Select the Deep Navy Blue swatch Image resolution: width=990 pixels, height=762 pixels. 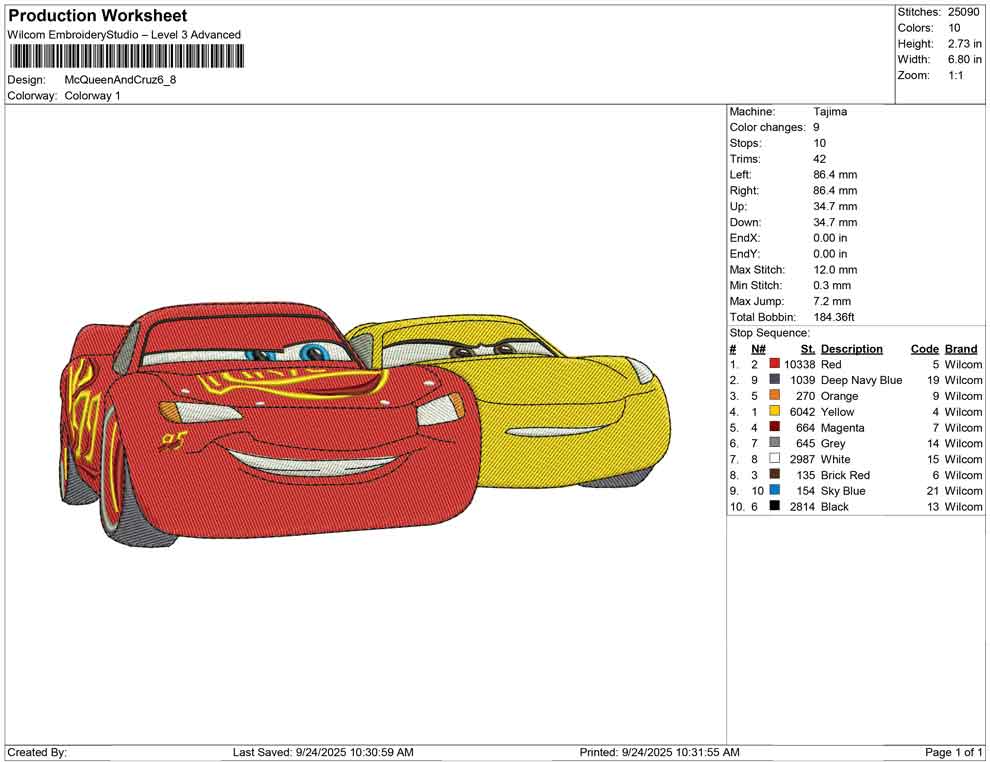[x=774, y=380]
